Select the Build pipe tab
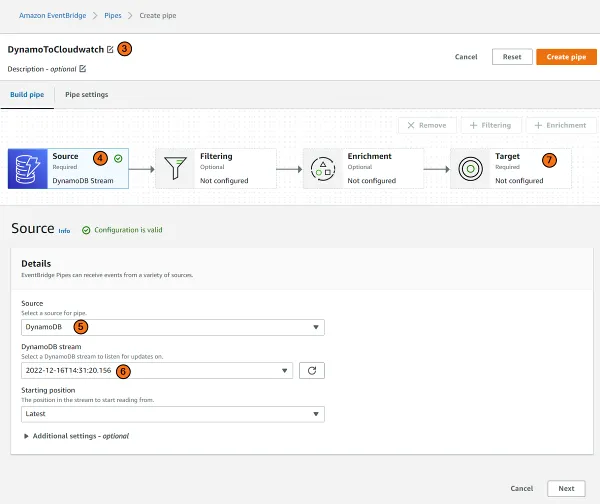 point(27,95)
